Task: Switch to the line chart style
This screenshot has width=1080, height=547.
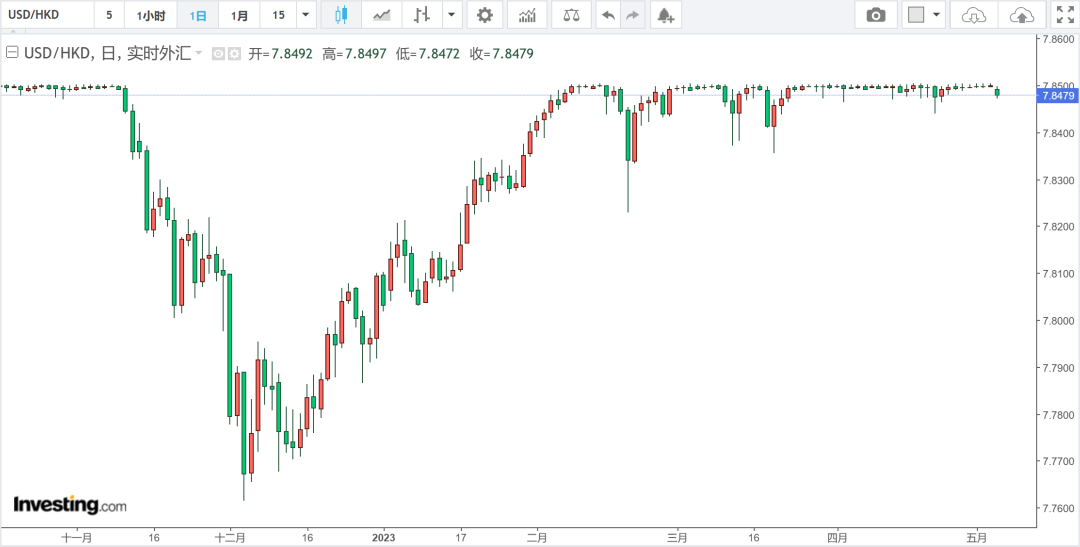Action: (381, 15)
